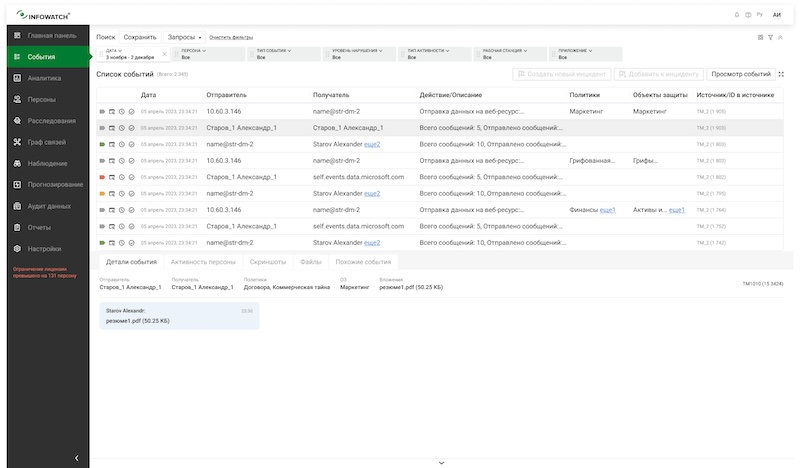Click the red flag in the events list

coord(102,177)
